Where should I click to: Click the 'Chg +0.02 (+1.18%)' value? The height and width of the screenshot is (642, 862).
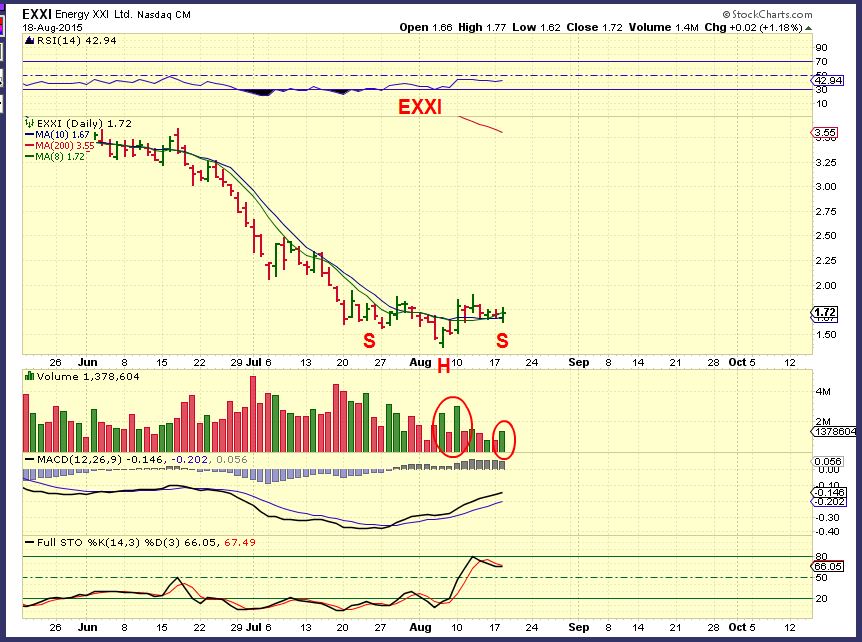click(753, 27)
